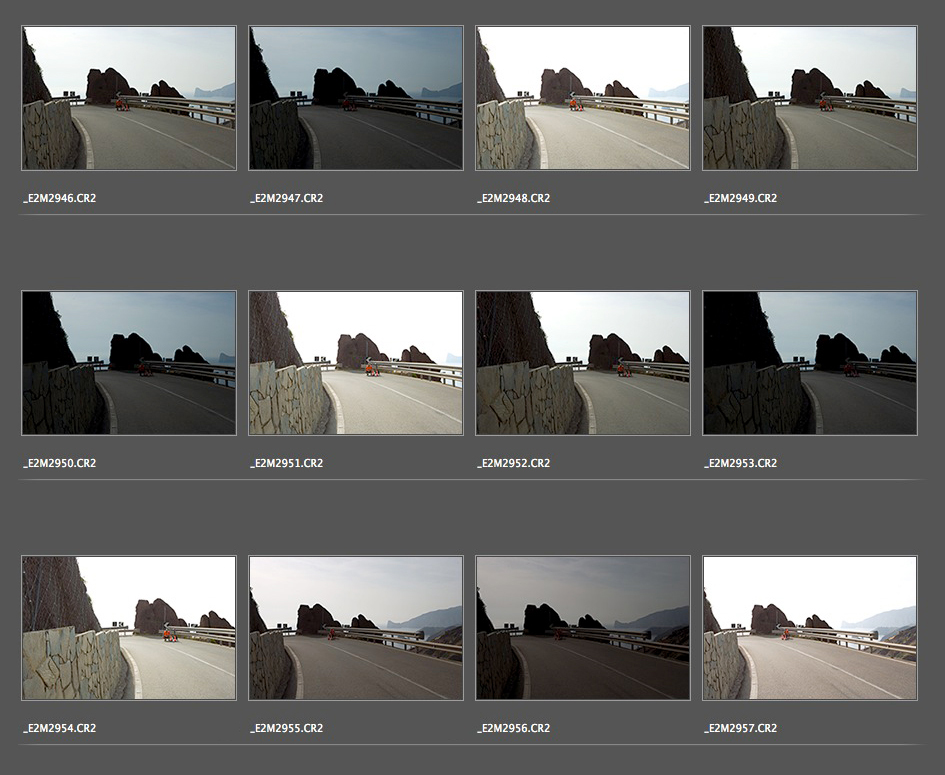Click the _E2M2948.CR2 filename text
Viewport: 945px width, 775px height.
[x=514, y=199]
